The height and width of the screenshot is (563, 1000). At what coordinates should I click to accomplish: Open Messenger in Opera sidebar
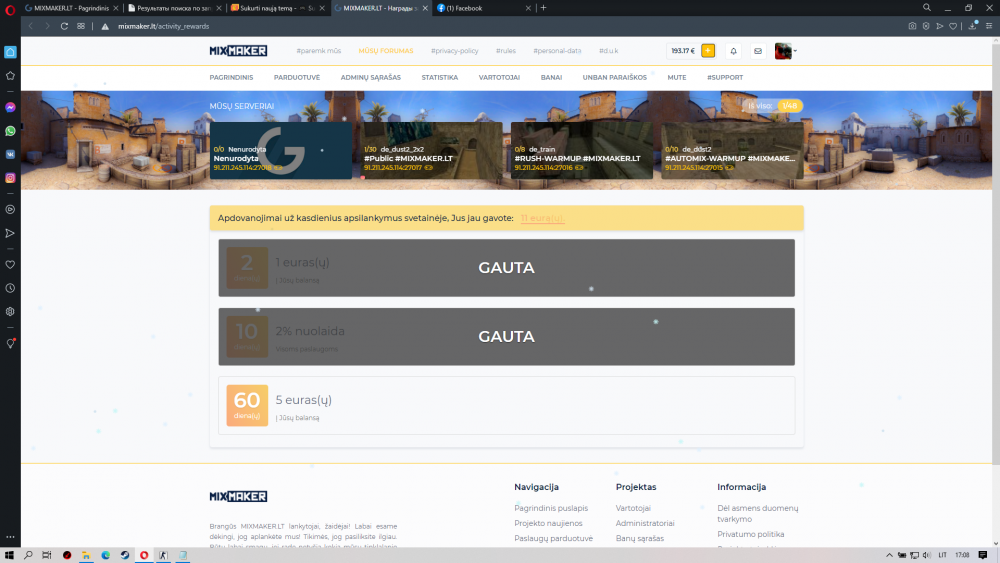point(10,107)
